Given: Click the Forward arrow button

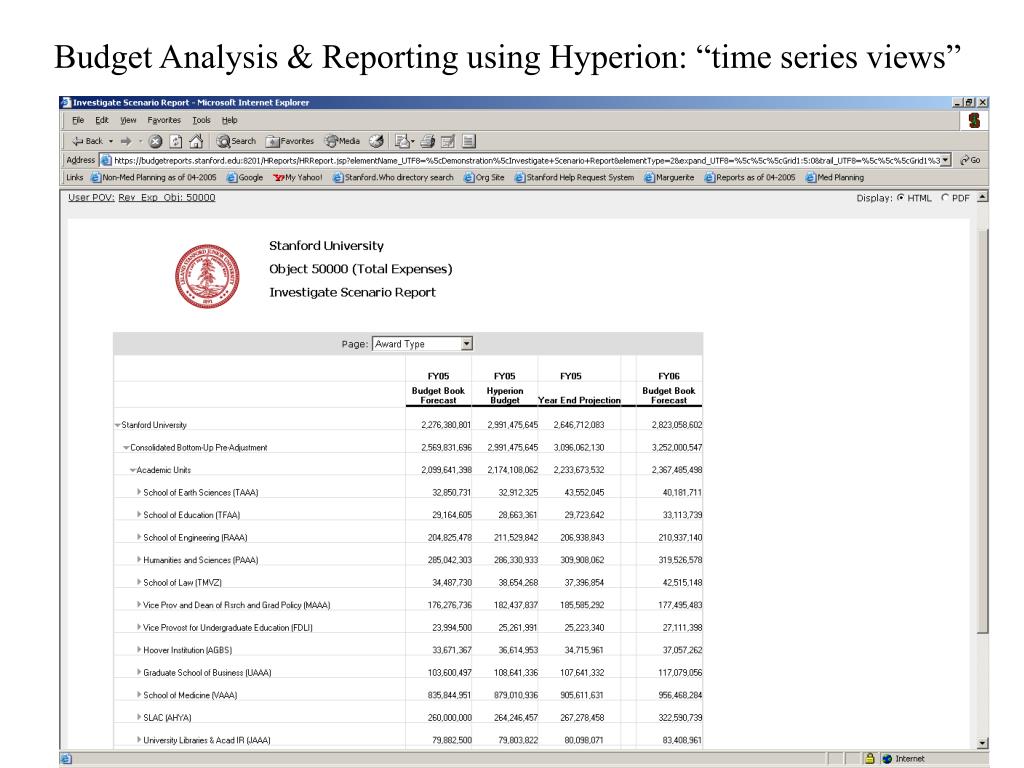Looking at the screenshot, I should (126, 141).
